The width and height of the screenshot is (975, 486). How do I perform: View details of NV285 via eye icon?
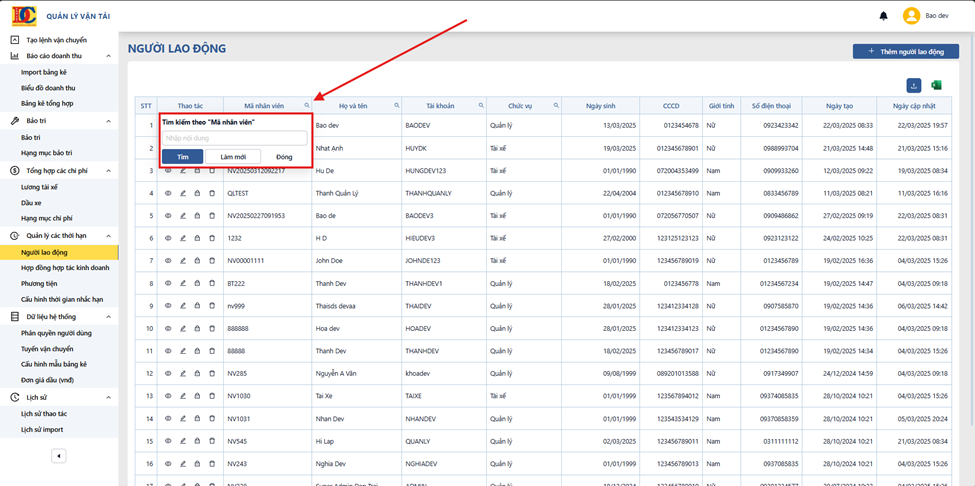point(168,374)
